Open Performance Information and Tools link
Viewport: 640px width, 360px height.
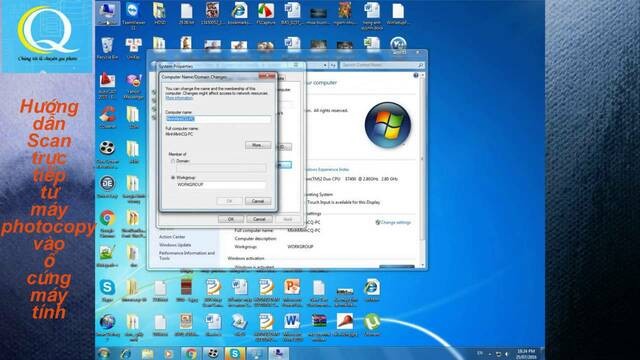click(x=187, y=256)
